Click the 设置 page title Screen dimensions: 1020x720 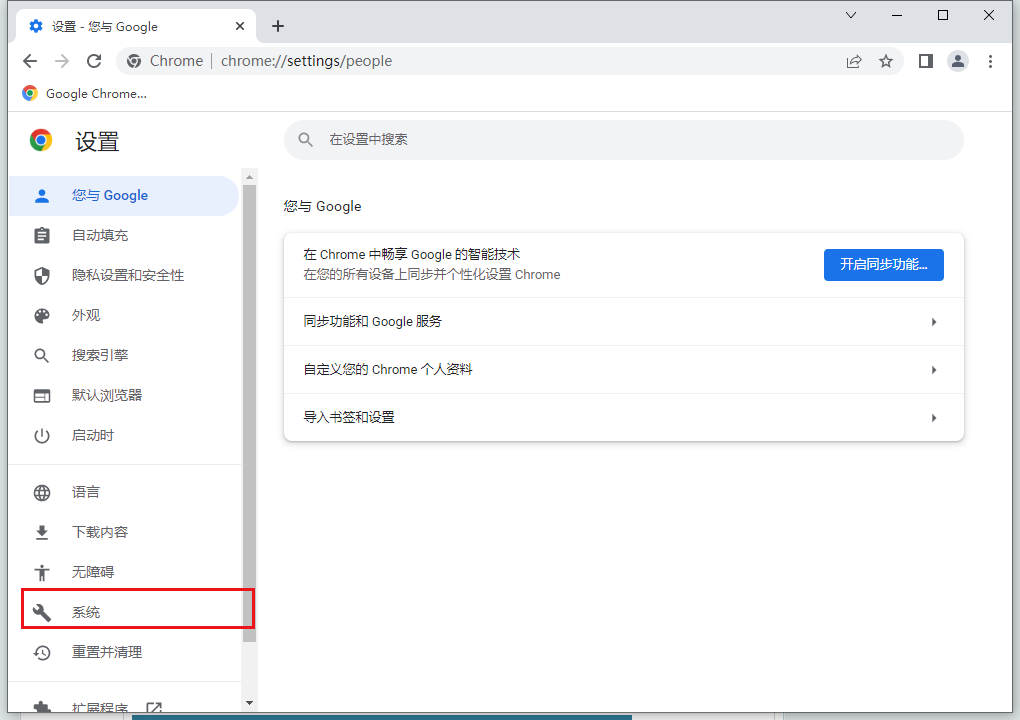coord(97,141)
